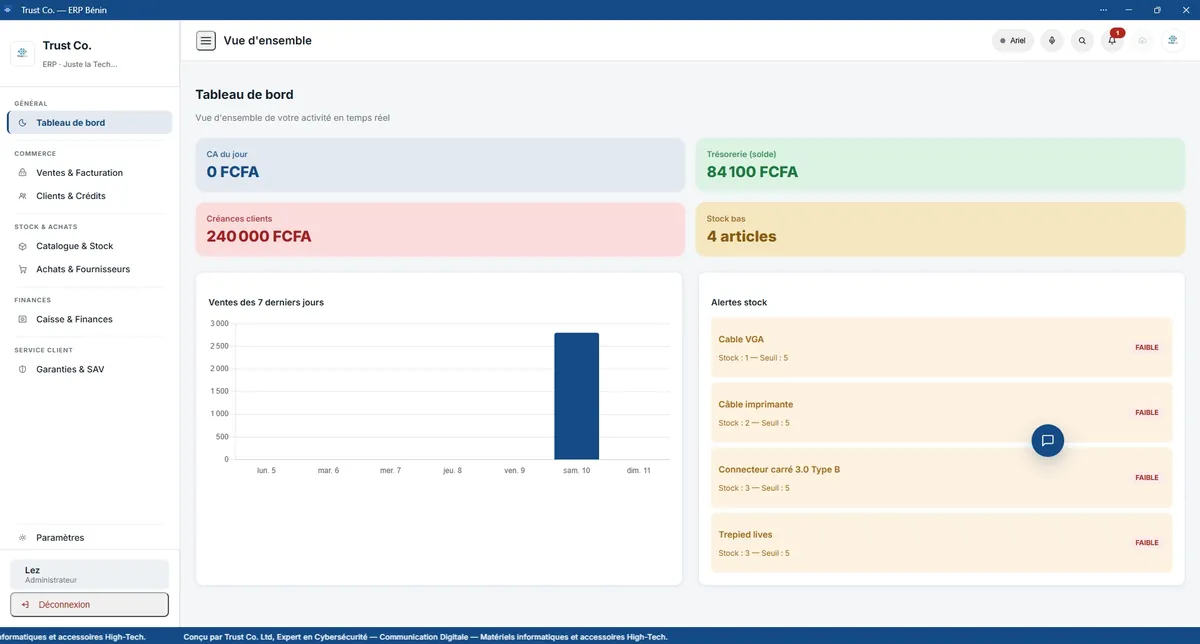Click FAIBLE badge on Trepied lives
This screenshot has width=1200, height=644.
pyautogui.click(x=1146, y=543)
